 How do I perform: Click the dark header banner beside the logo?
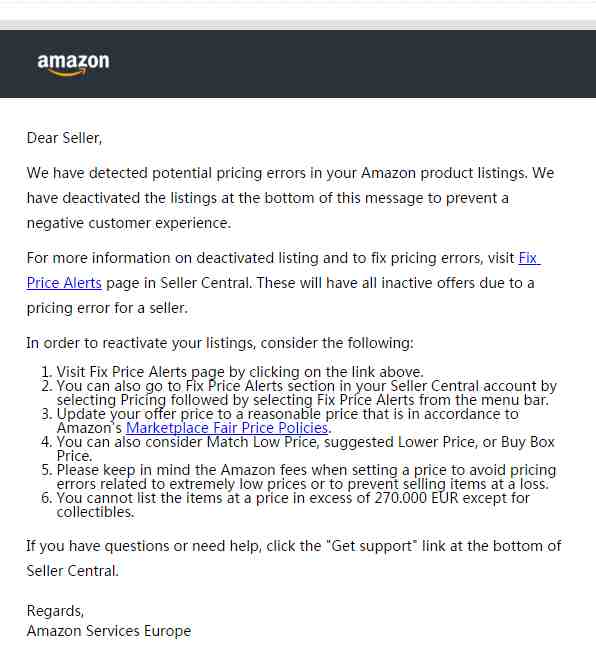332,64
